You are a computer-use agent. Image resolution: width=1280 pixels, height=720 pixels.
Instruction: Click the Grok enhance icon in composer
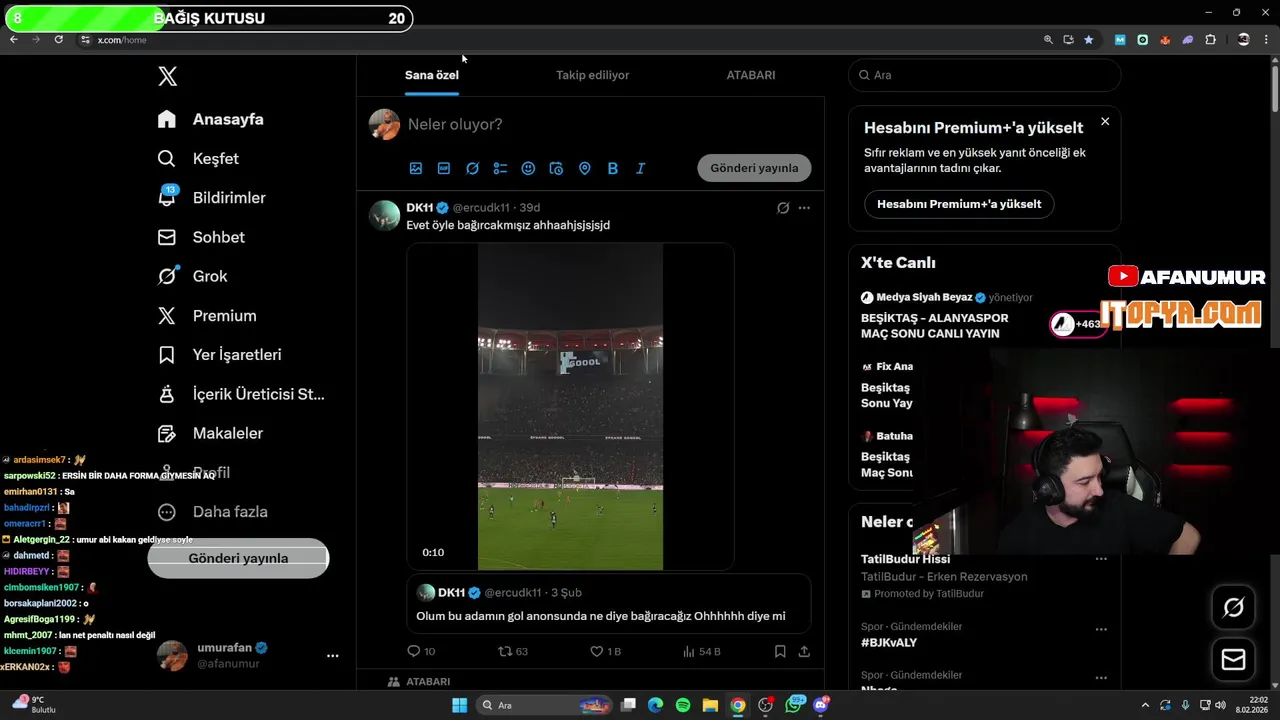[x=472, y=168]
